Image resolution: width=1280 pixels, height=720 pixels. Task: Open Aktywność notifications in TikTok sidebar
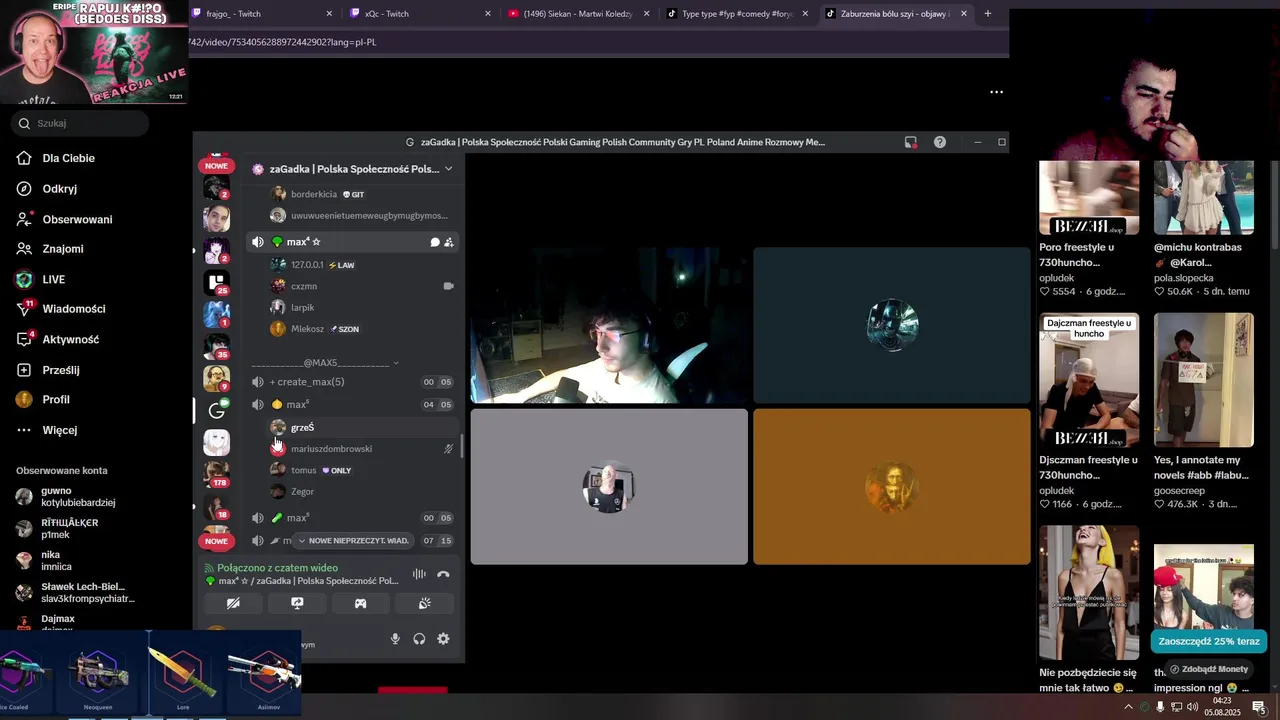click(70, 340)
